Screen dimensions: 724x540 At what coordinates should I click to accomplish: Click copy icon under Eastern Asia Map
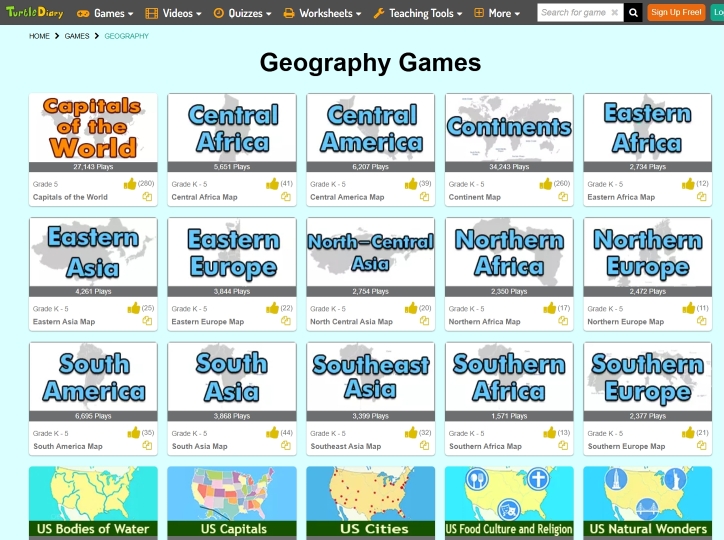click(147, 321)
